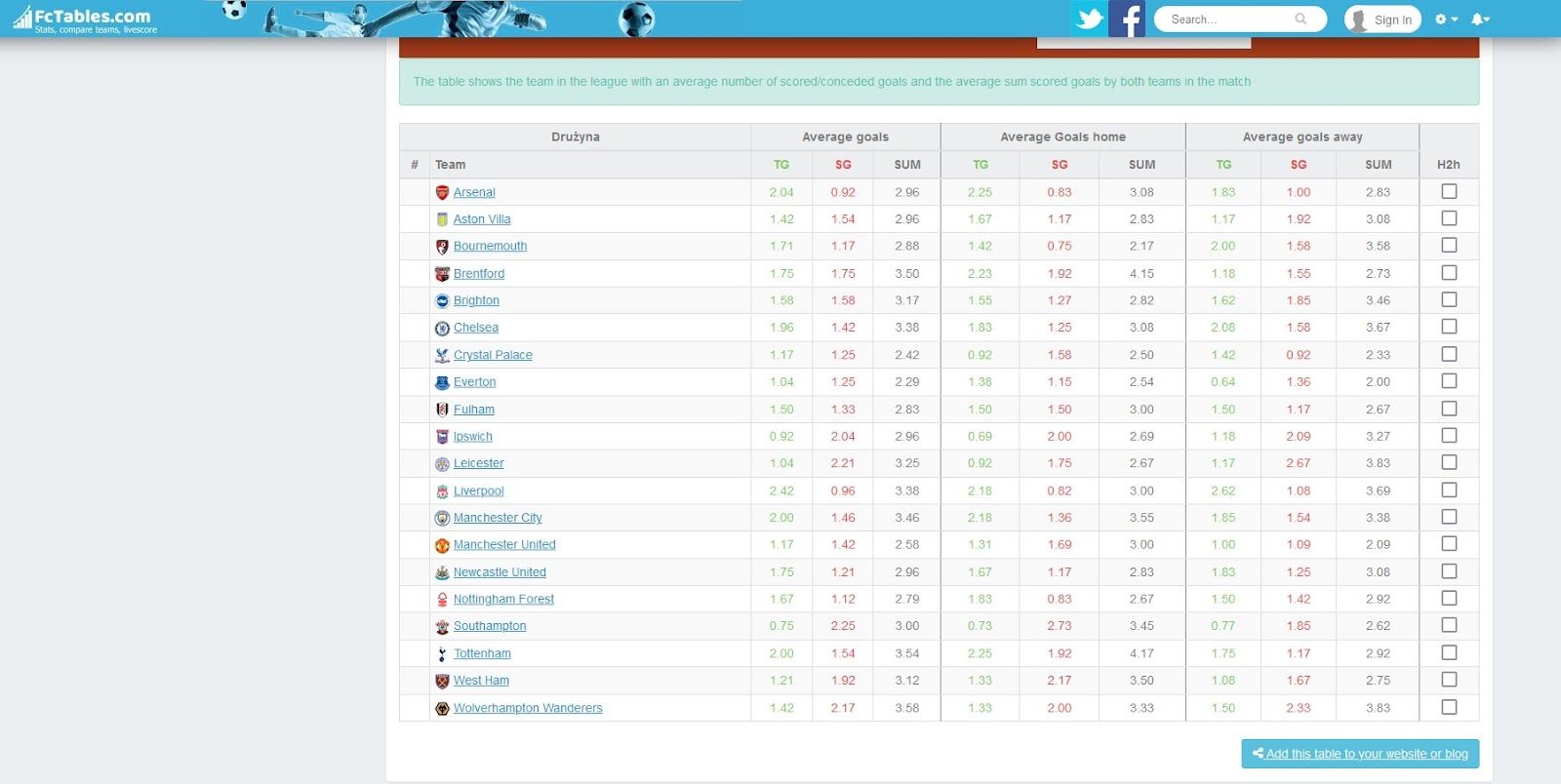Screen dimensions: 1561x784
Task: Tick the H2h checkbox for Everton
Action: 1449,381
